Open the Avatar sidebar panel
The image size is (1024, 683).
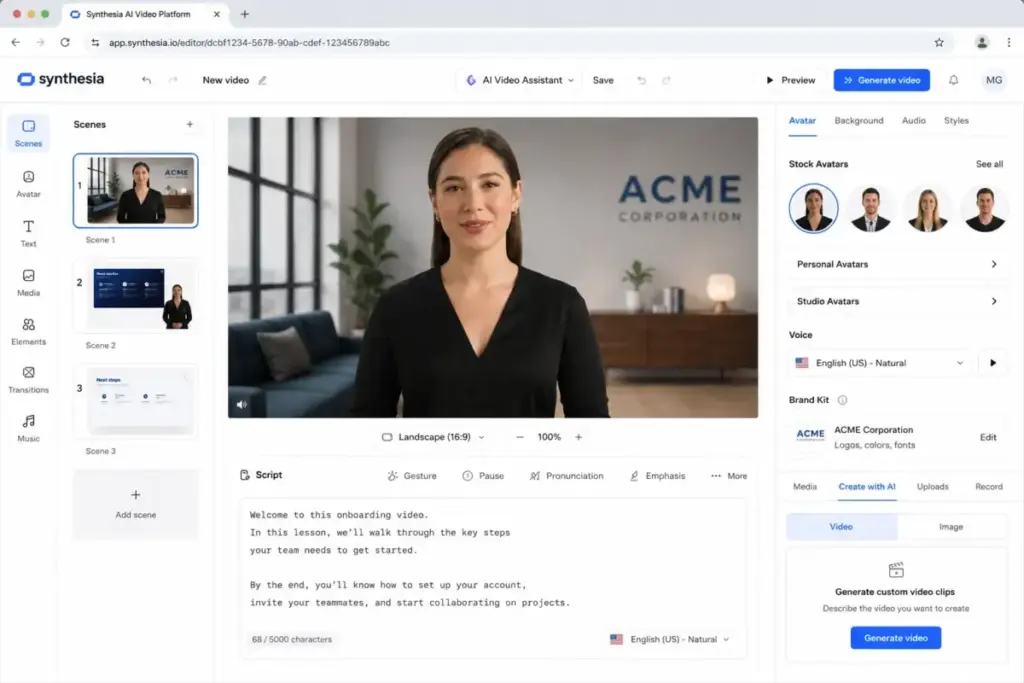(28, 184)
